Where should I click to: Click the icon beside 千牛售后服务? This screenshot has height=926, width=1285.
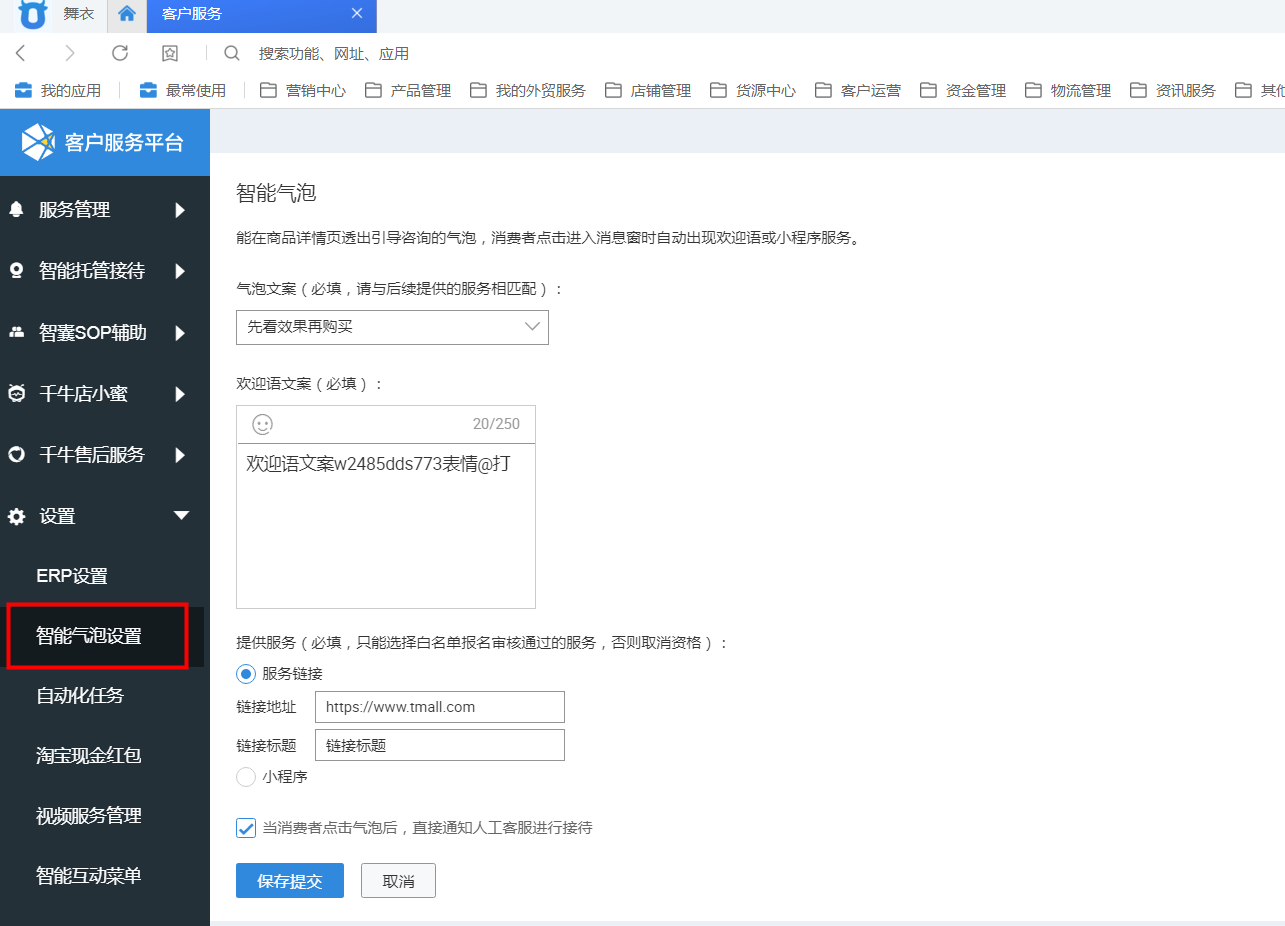click(x=16, y=455)
